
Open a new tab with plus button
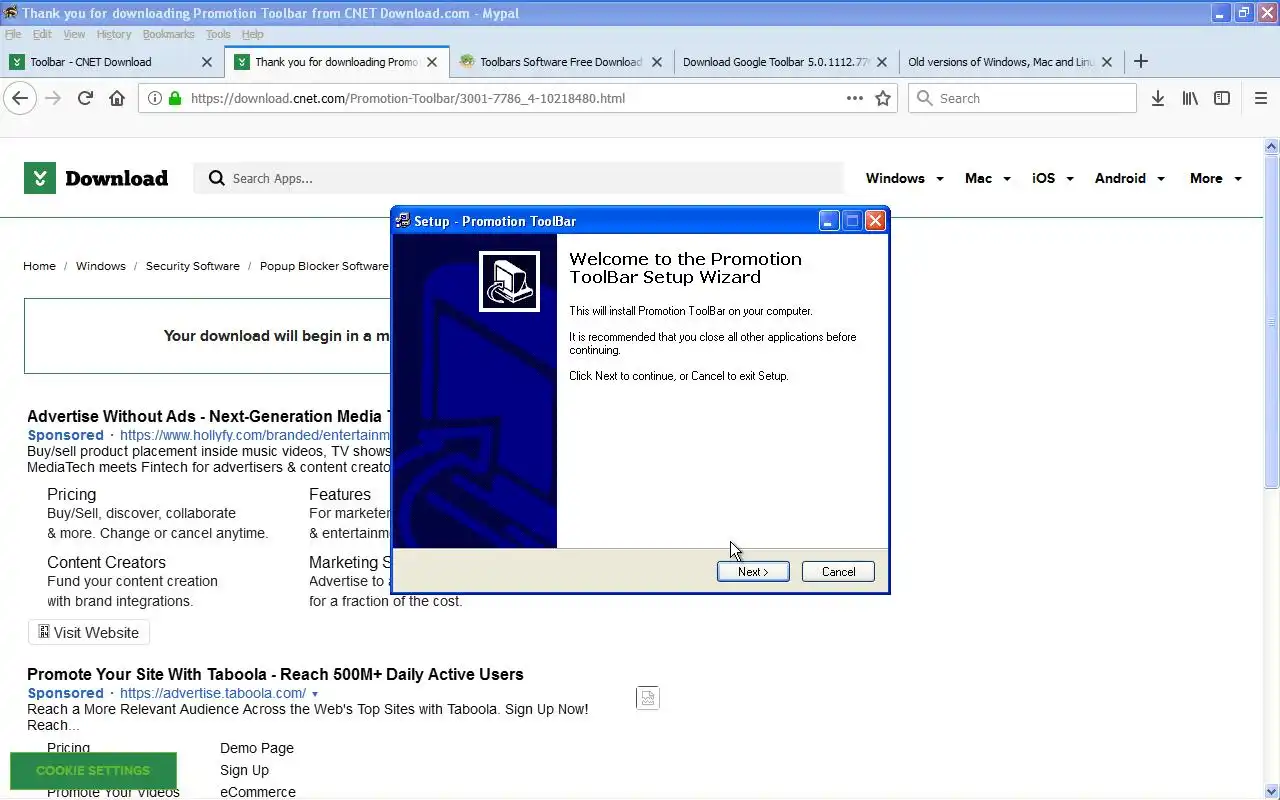click(x=1141, y=61)
